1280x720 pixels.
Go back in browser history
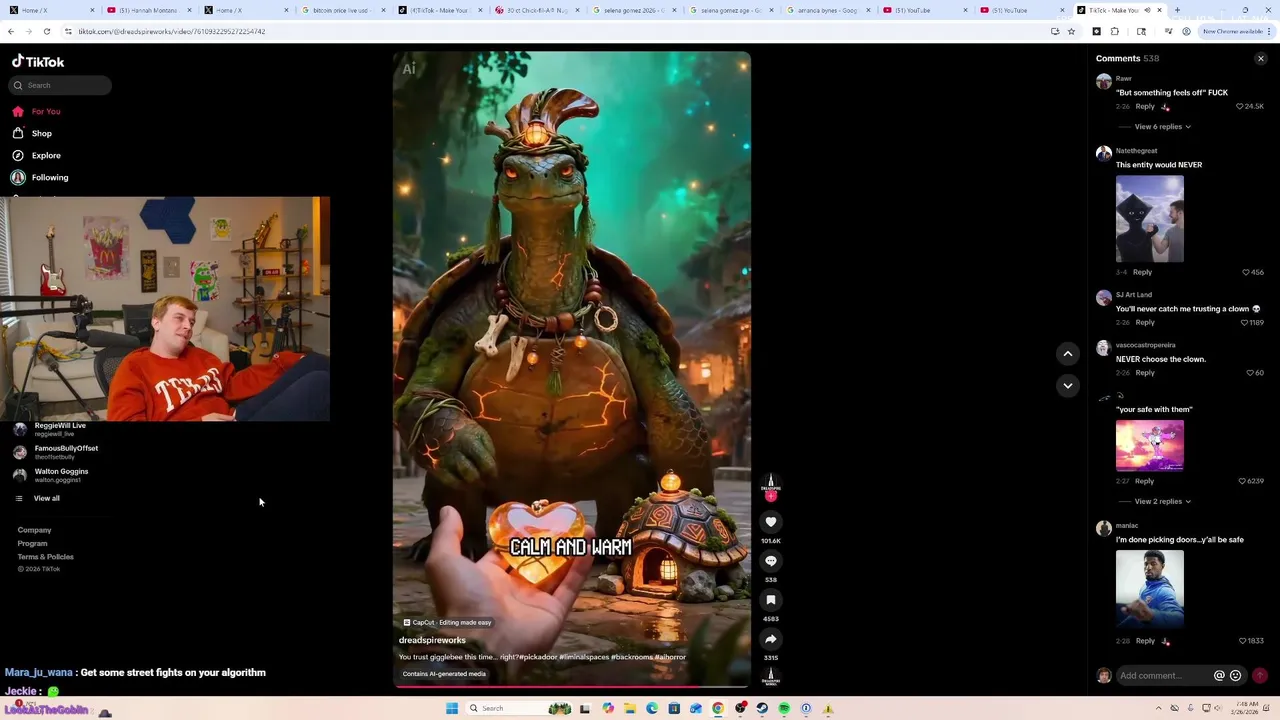11,31
